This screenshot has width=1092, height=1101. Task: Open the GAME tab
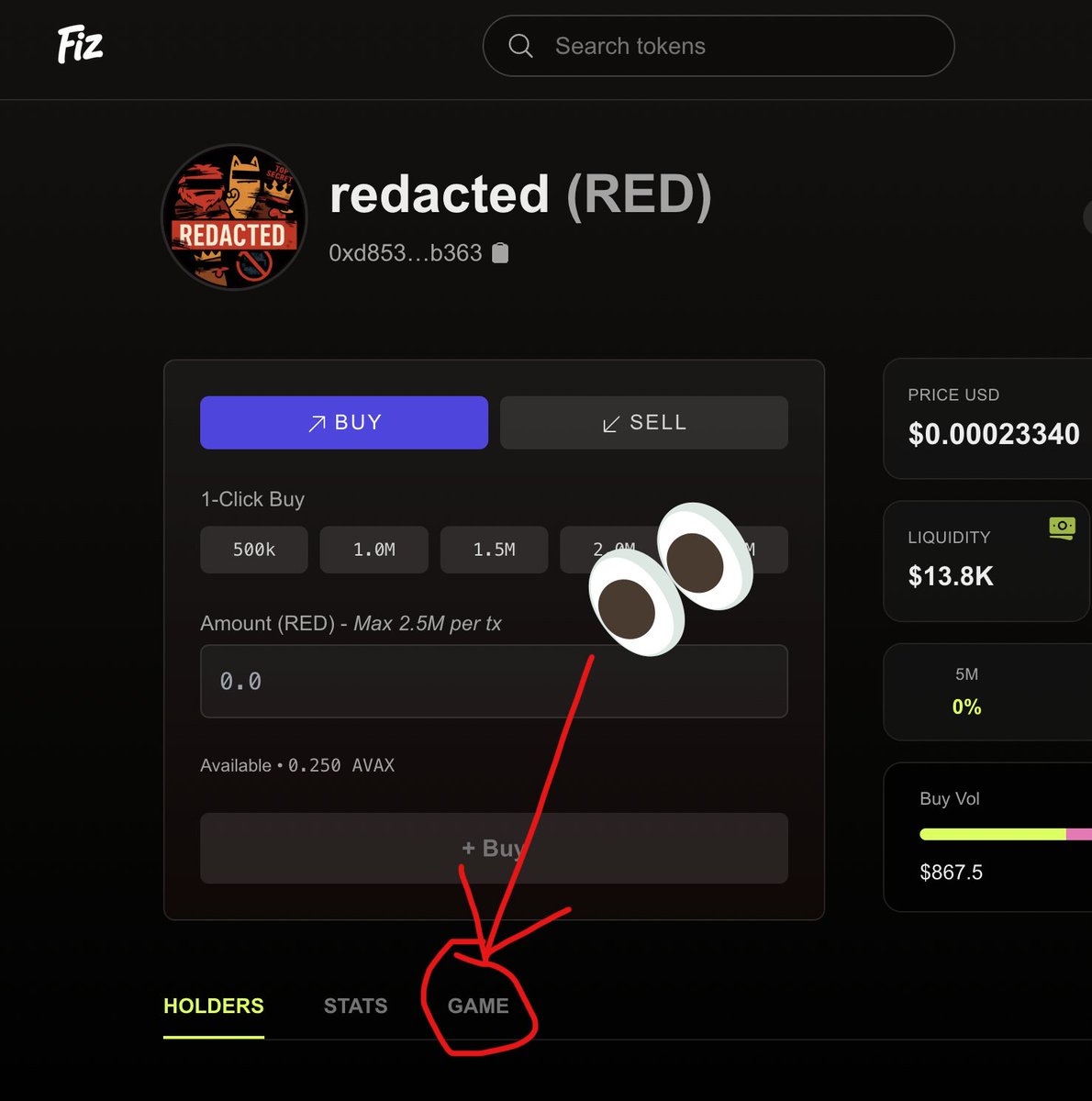click(478, 1006)
